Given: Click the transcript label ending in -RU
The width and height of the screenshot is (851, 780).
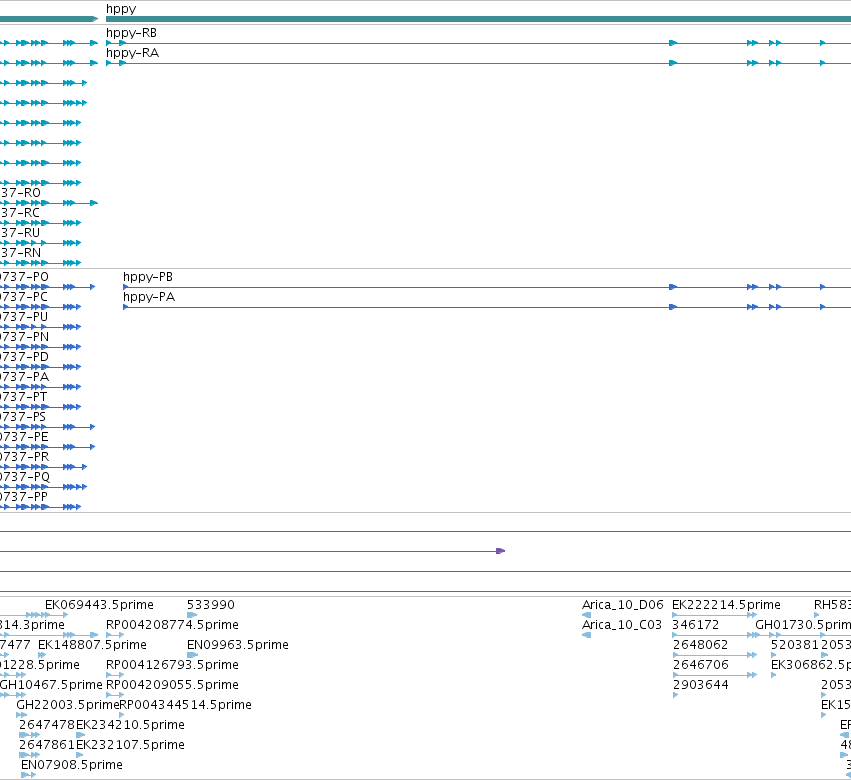Looking at the screenshot, I should (x=20, y=233).
